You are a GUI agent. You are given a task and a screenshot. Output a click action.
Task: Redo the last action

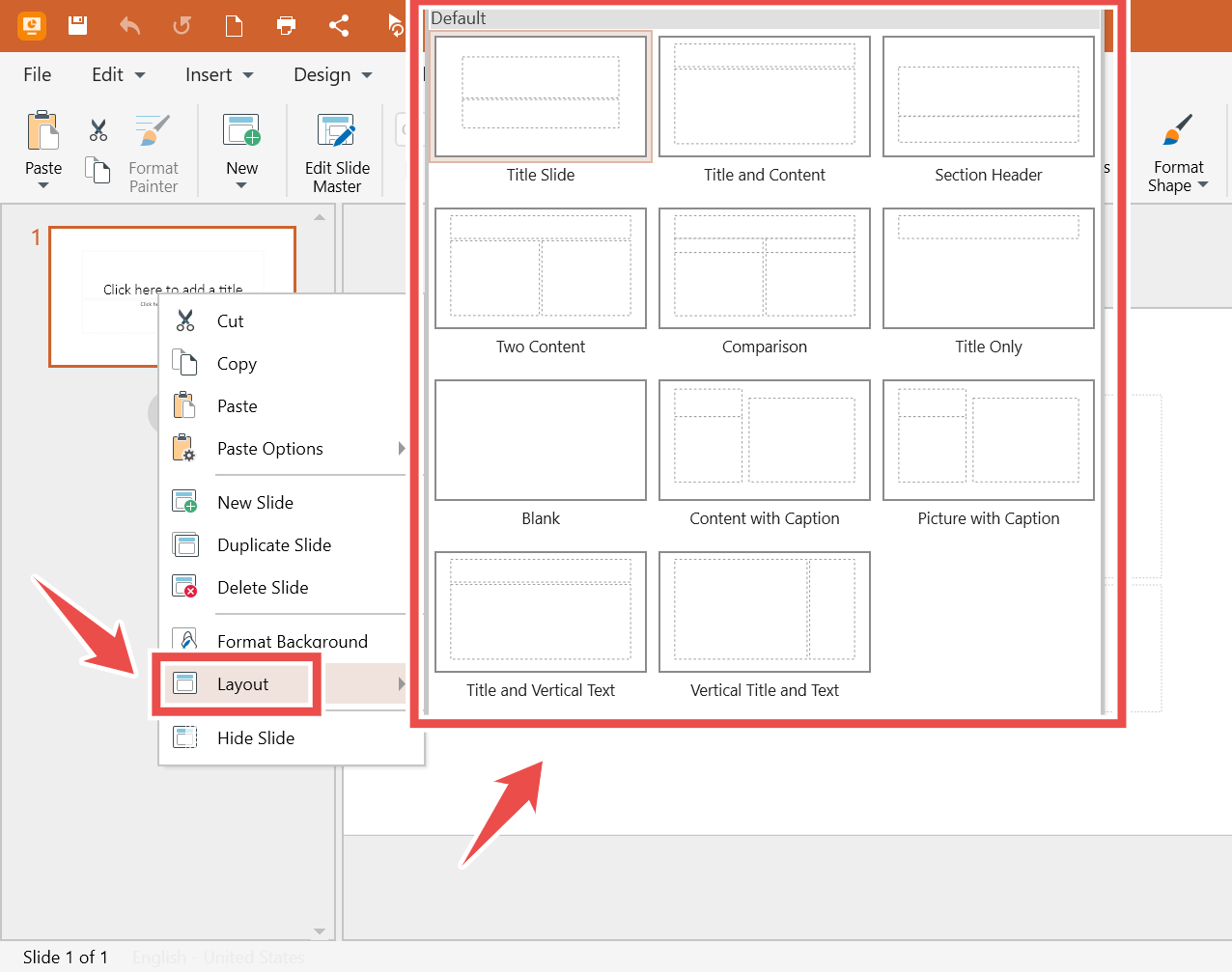(x=182, y=25)
